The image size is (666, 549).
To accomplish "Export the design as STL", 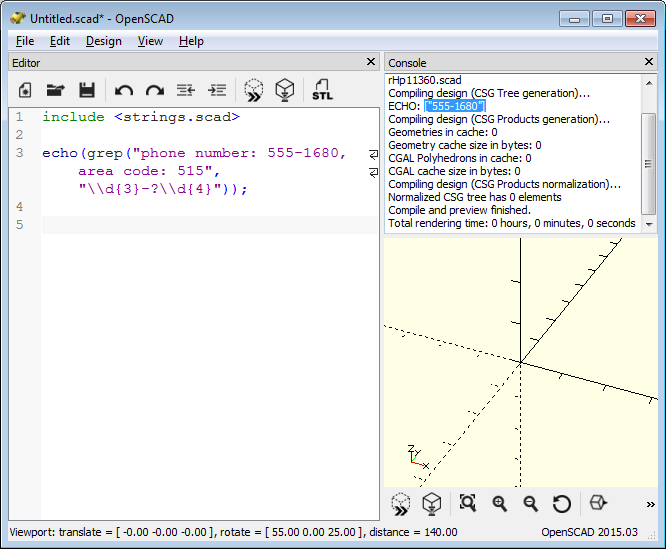I will [322, 90].
